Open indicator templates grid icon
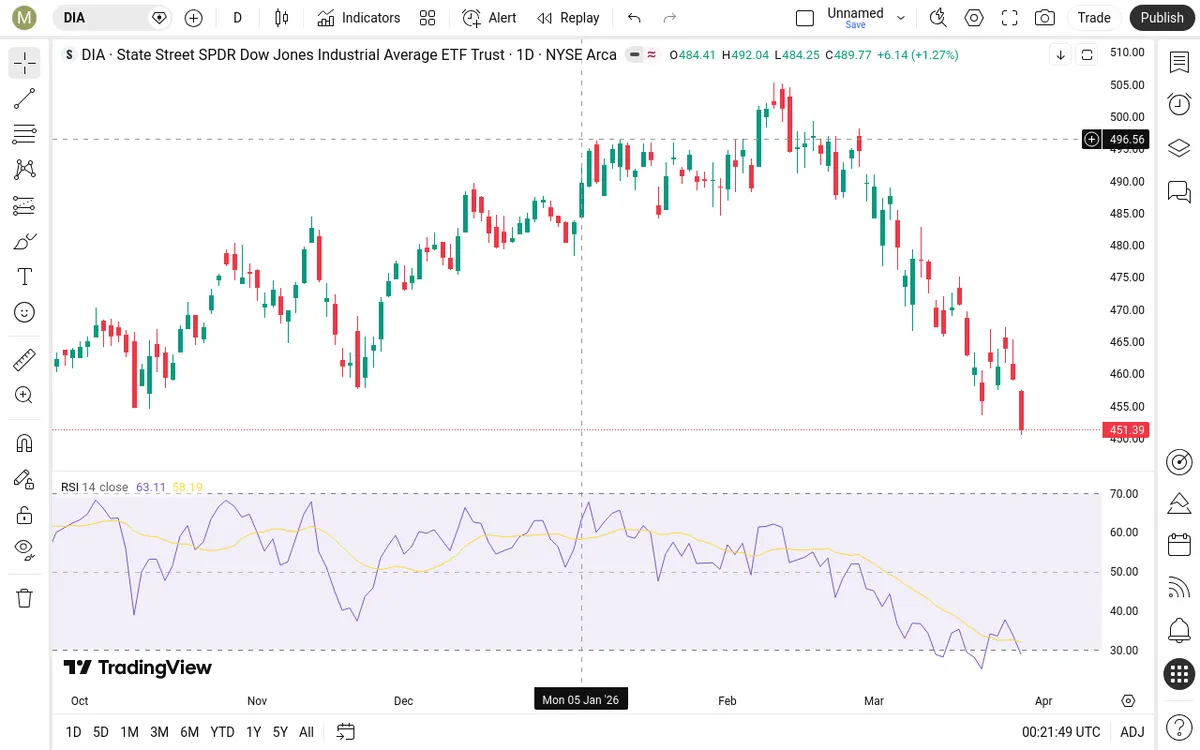 [x=428, y=17]
